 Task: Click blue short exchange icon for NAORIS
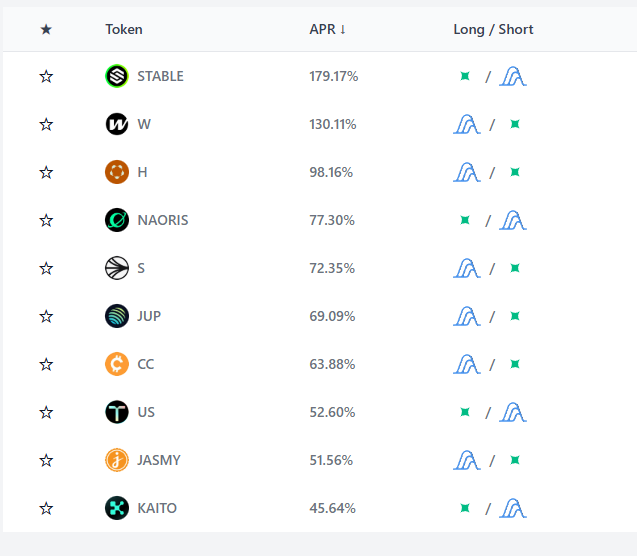pos(513,220)
